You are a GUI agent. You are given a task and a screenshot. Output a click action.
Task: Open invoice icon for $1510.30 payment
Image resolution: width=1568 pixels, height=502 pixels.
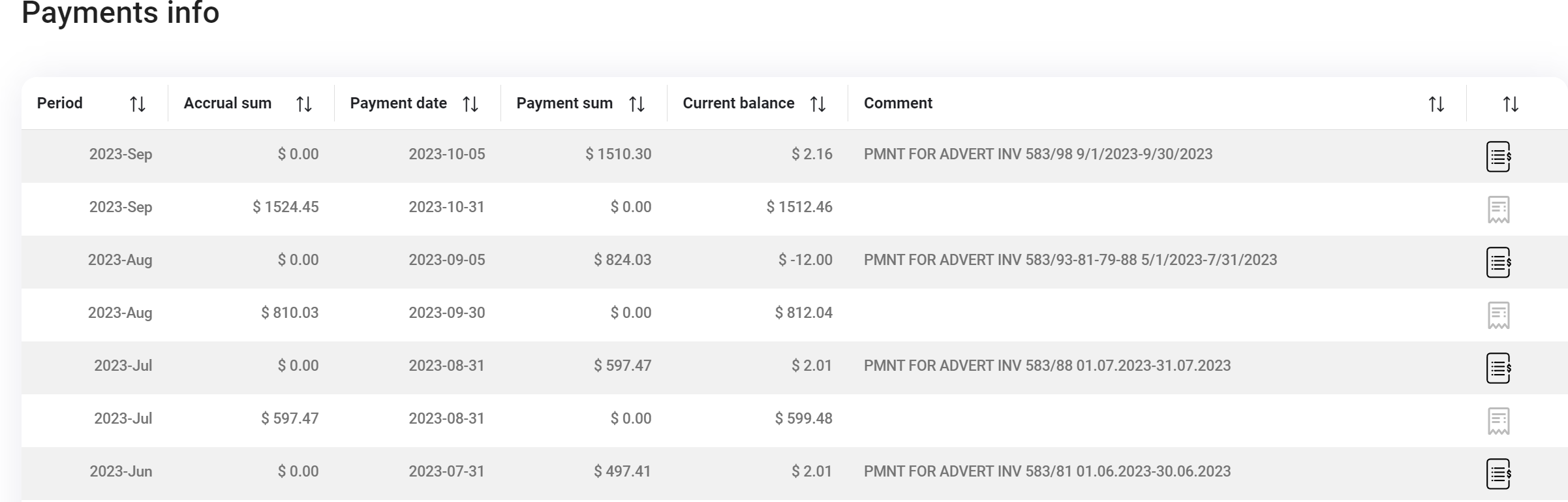point(1498,157)
